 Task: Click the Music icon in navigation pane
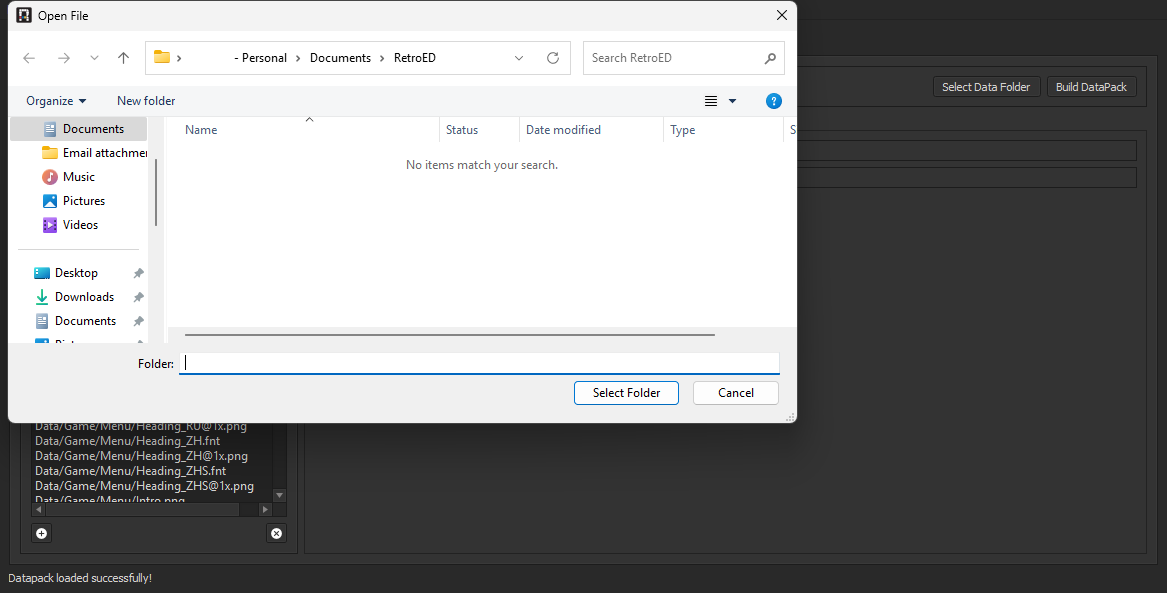point(50,176)
